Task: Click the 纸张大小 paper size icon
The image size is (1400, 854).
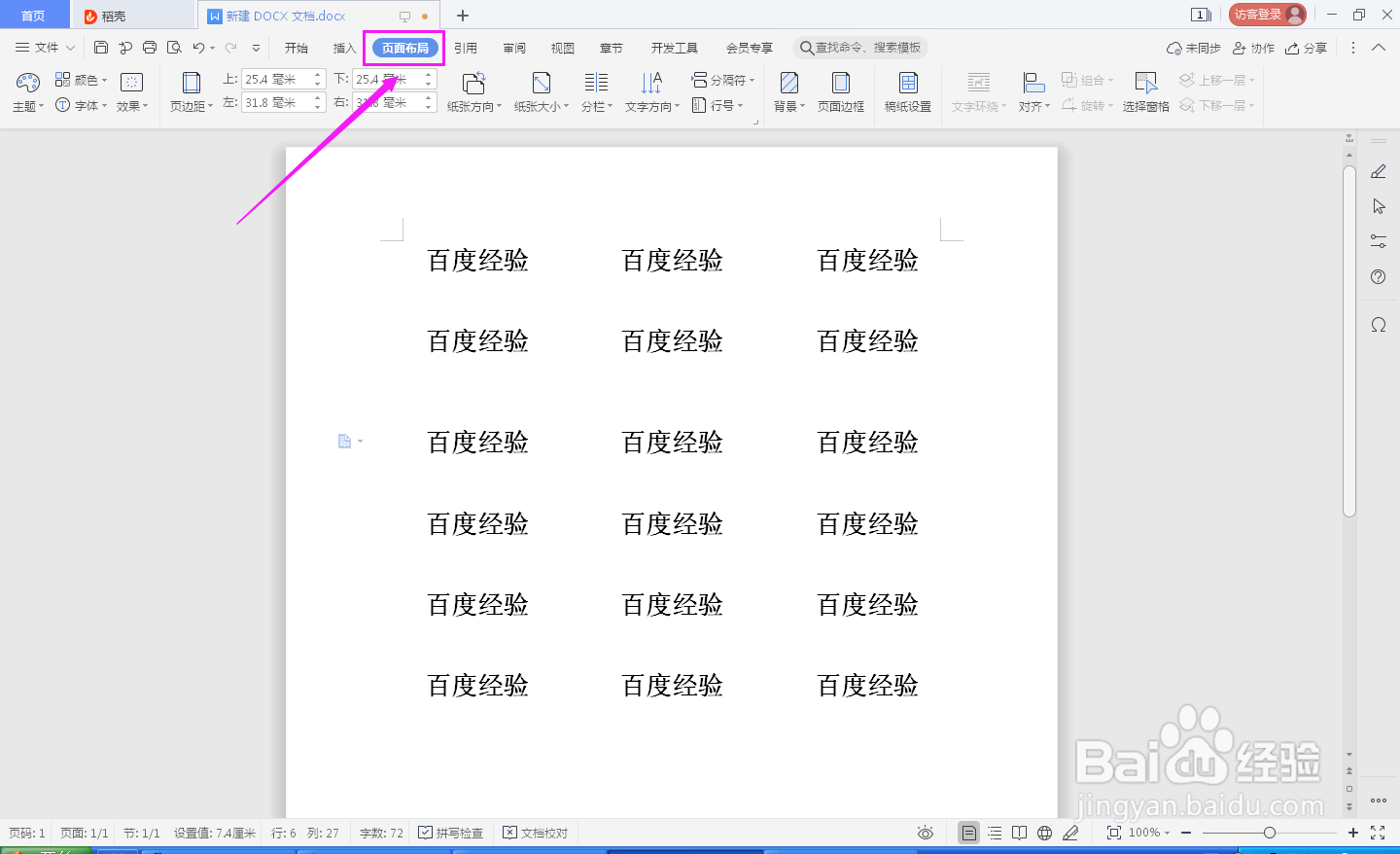Action: tap(542, 83)
